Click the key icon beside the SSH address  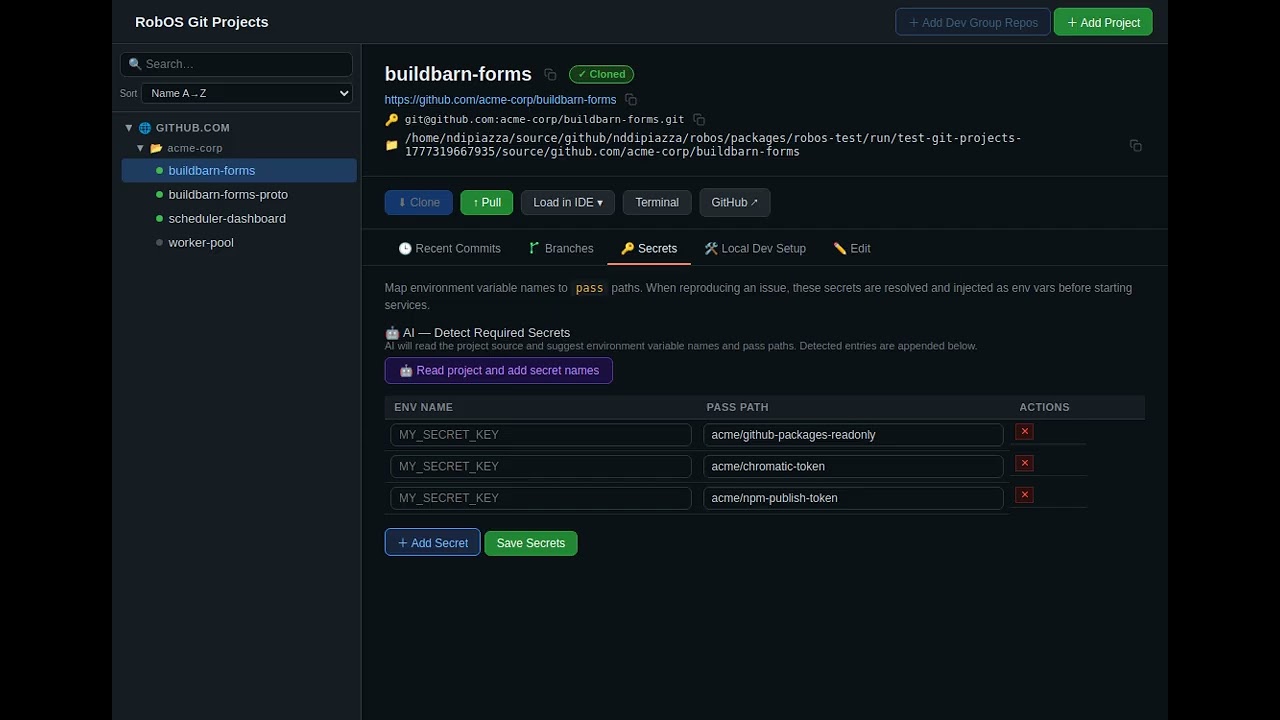(x=392, y=120)
